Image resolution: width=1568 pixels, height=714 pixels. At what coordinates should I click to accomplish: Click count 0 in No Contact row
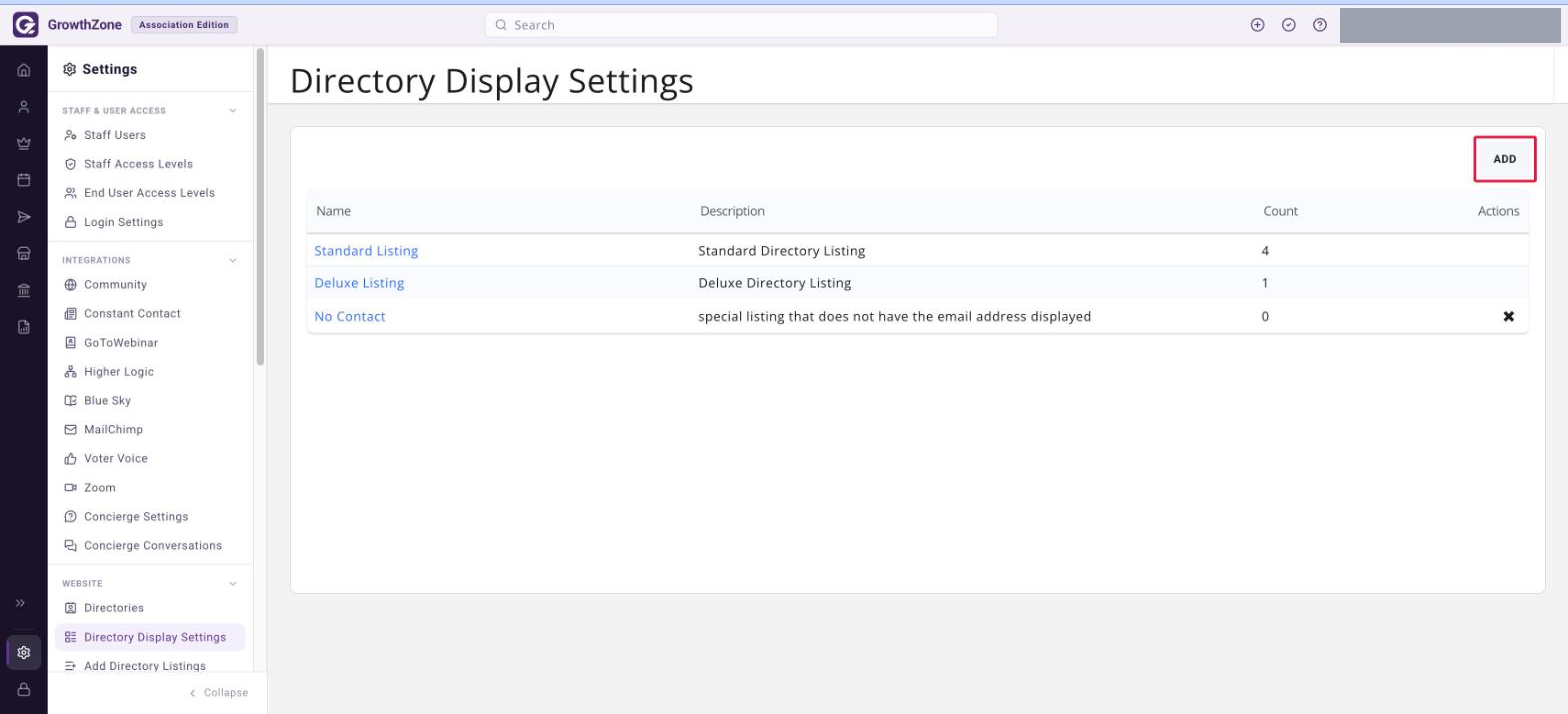[x=1266, y=316]
